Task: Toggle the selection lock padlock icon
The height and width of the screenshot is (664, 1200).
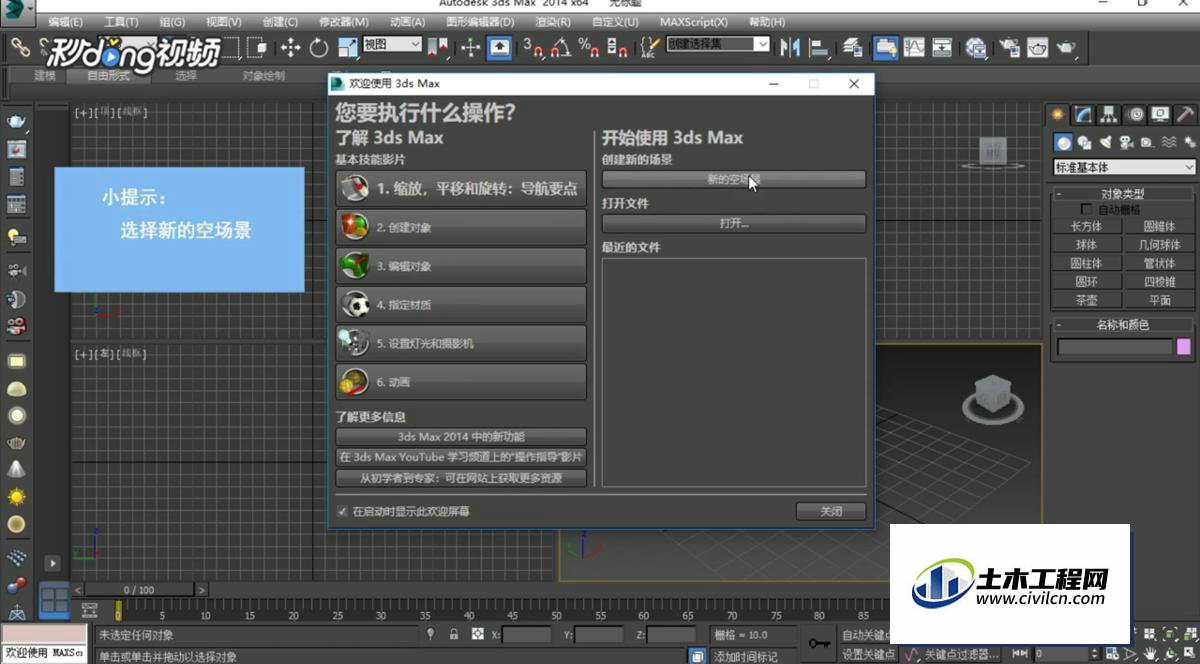Action: click(x=454, y=634)
